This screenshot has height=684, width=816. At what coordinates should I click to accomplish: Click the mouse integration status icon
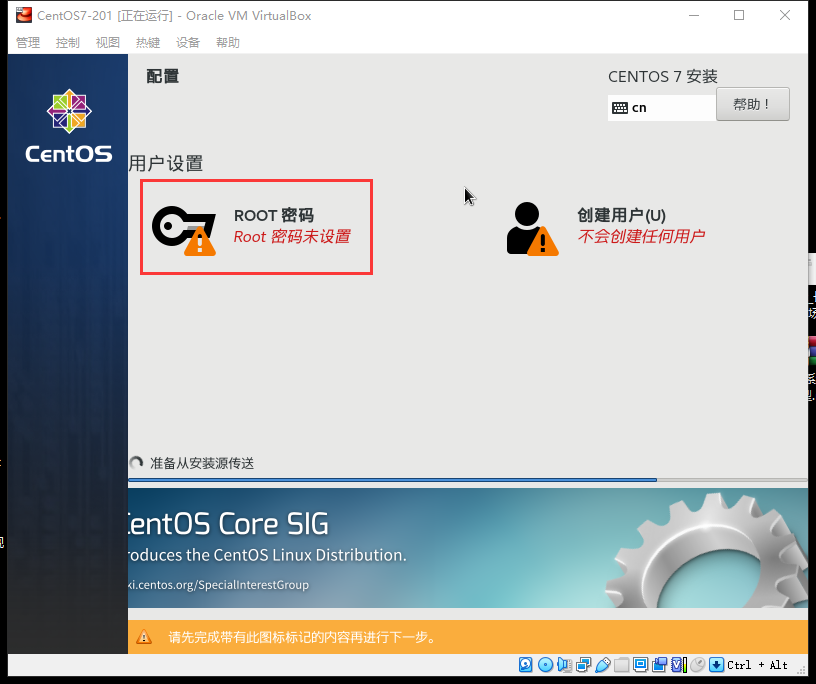(x=697, y=664)
